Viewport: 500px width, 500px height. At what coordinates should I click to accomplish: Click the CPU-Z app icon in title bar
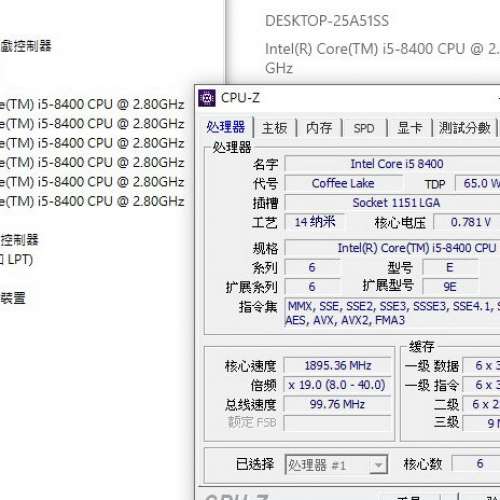pos(207,98)
